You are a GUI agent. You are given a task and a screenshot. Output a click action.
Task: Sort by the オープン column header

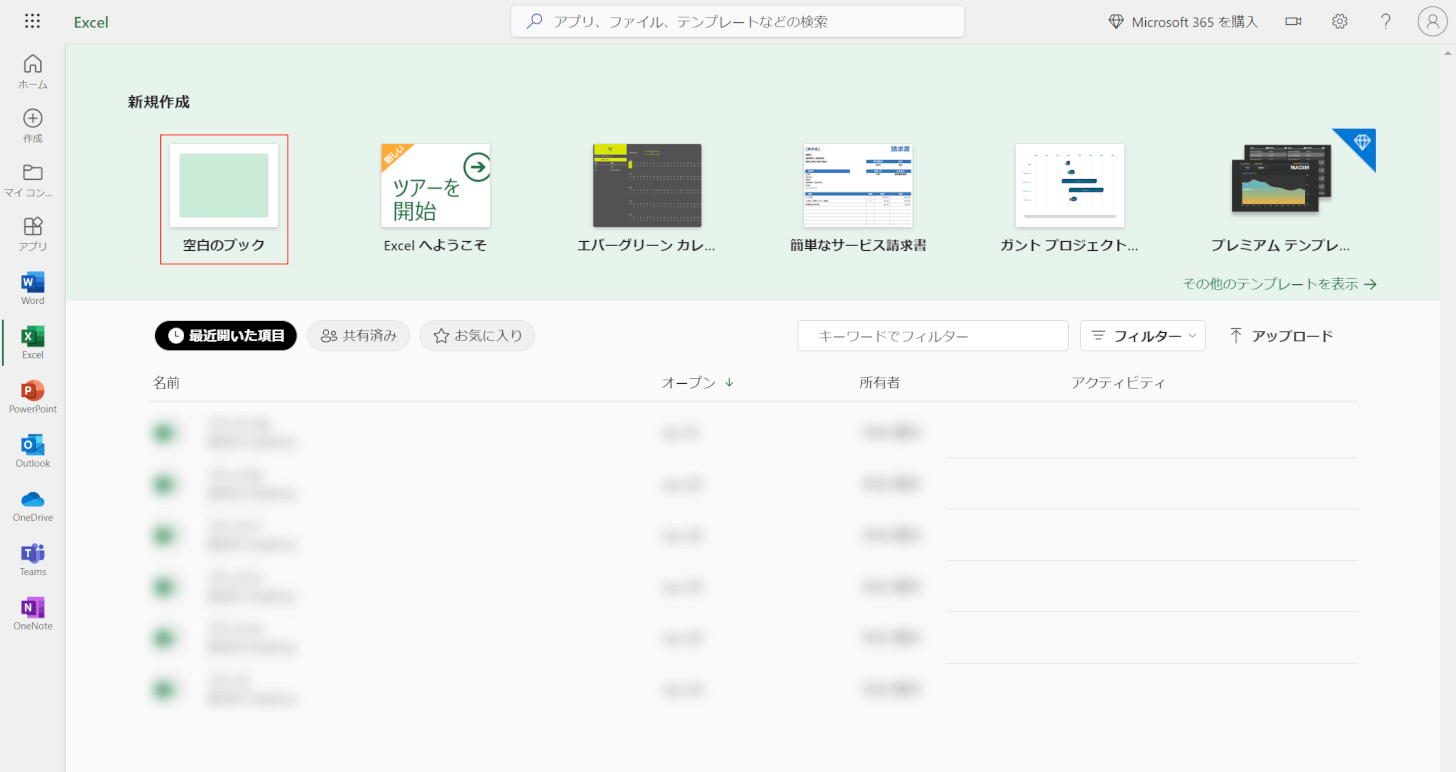tap(697, 383)
